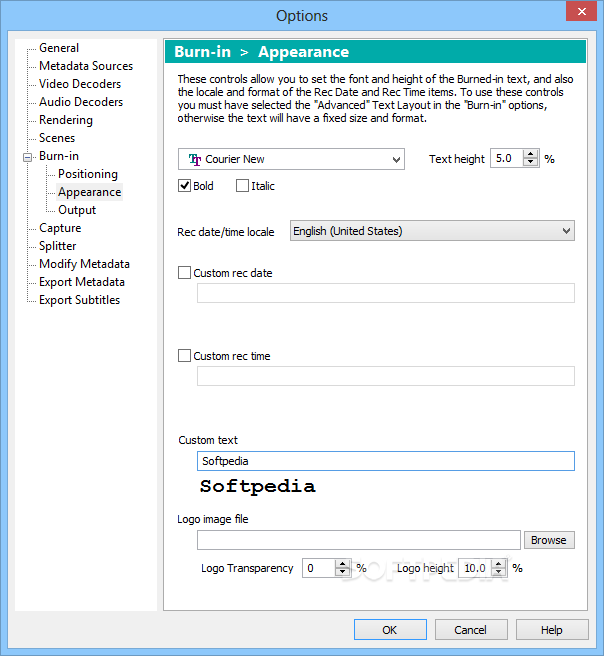The image size is (604, 656).
Task: Increase Logo height with up arrow
Action: tap(499, 564)
